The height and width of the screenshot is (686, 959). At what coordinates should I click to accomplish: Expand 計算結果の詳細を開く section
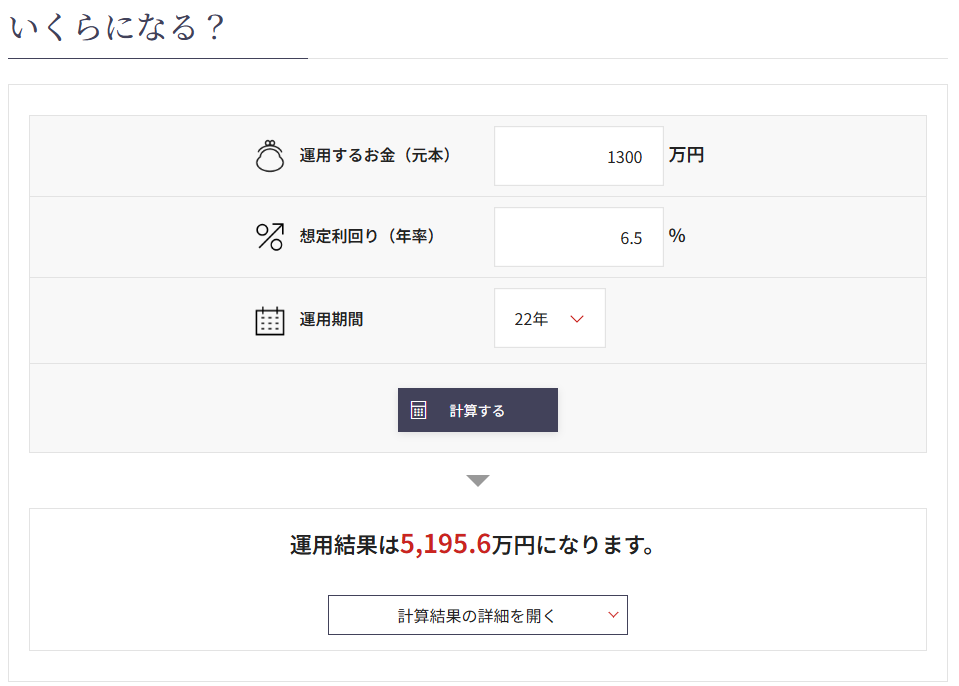[477, 615]
